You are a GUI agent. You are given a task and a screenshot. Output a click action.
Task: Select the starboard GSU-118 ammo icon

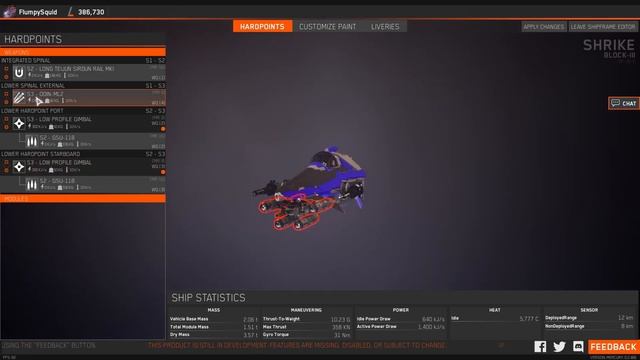[x=32, y=184]
